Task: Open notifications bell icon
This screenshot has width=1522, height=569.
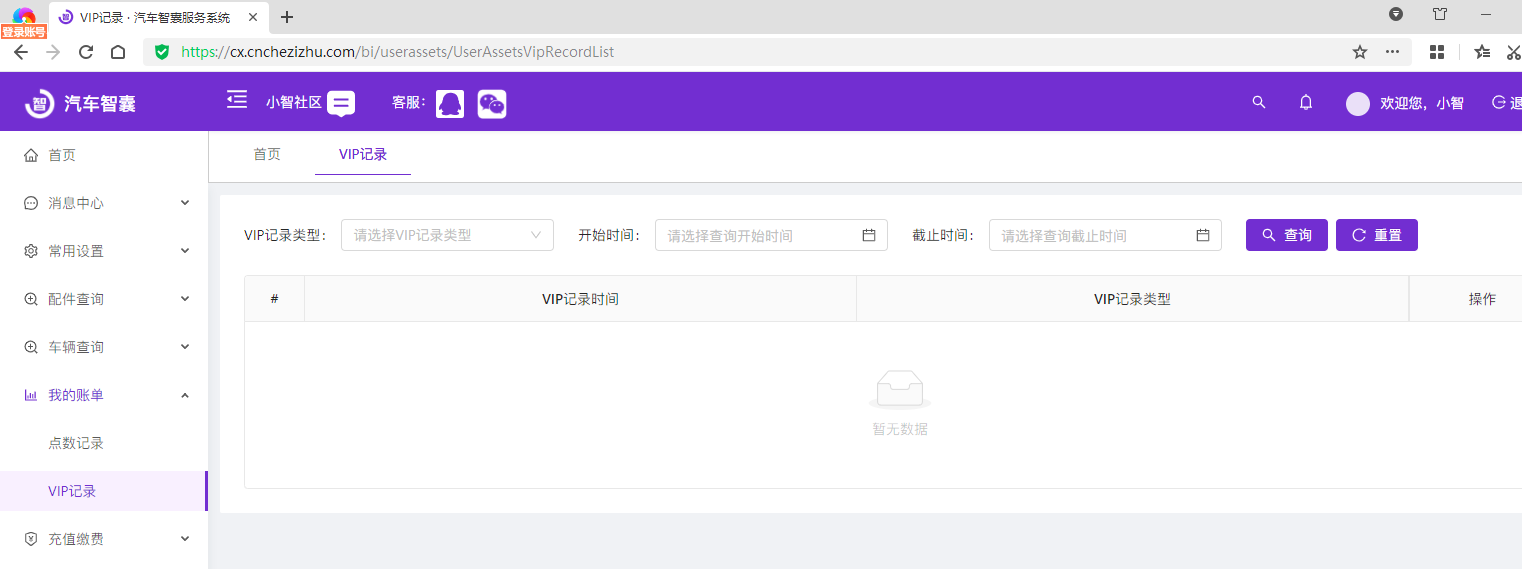Action: 1306,102
